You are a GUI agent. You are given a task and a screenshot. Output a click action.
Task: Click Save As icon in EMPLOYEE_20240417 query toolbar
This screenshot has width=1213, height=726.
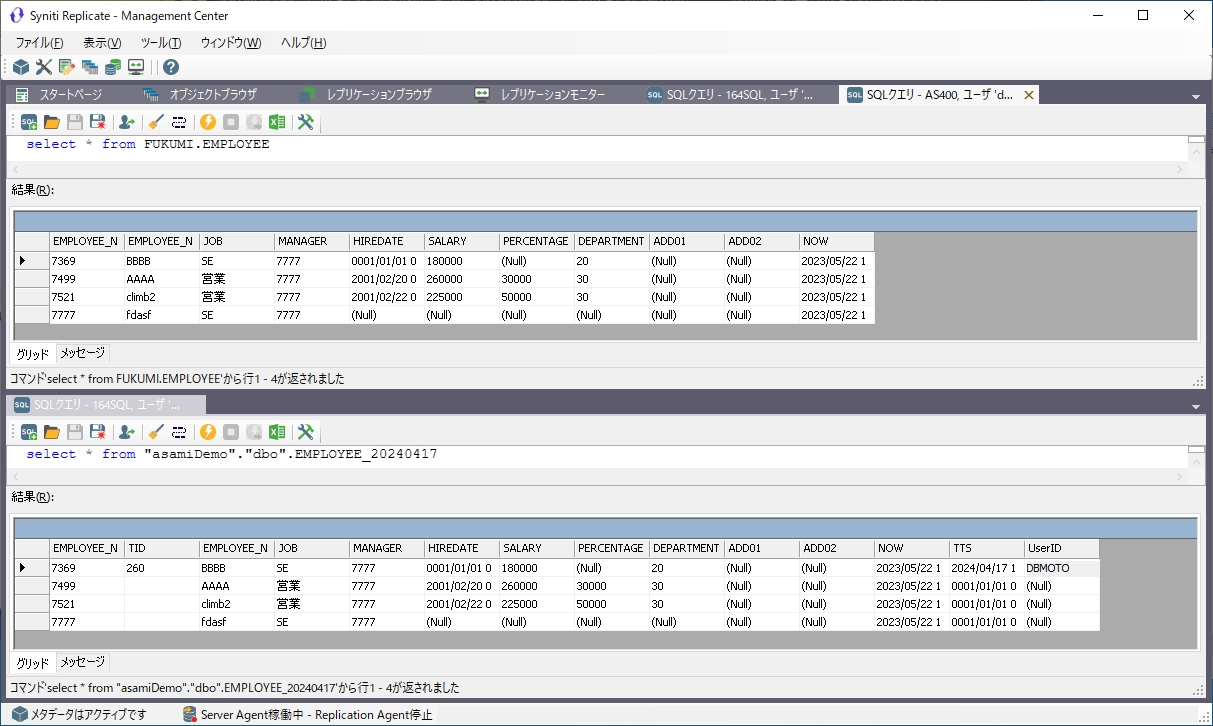[98, 432]
